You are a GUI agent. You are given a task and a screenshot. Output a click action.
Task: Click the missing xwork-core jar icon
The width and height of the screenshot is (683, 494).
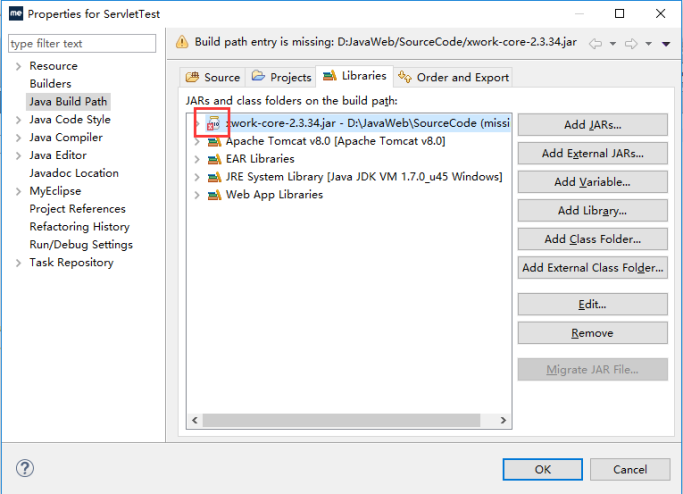coord(213,124)
